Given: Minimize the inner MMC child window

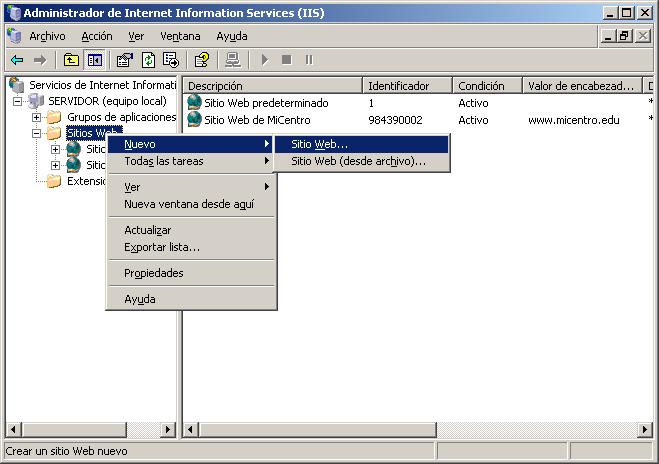Looking at the screenshot, I should [x=608, y=36].
